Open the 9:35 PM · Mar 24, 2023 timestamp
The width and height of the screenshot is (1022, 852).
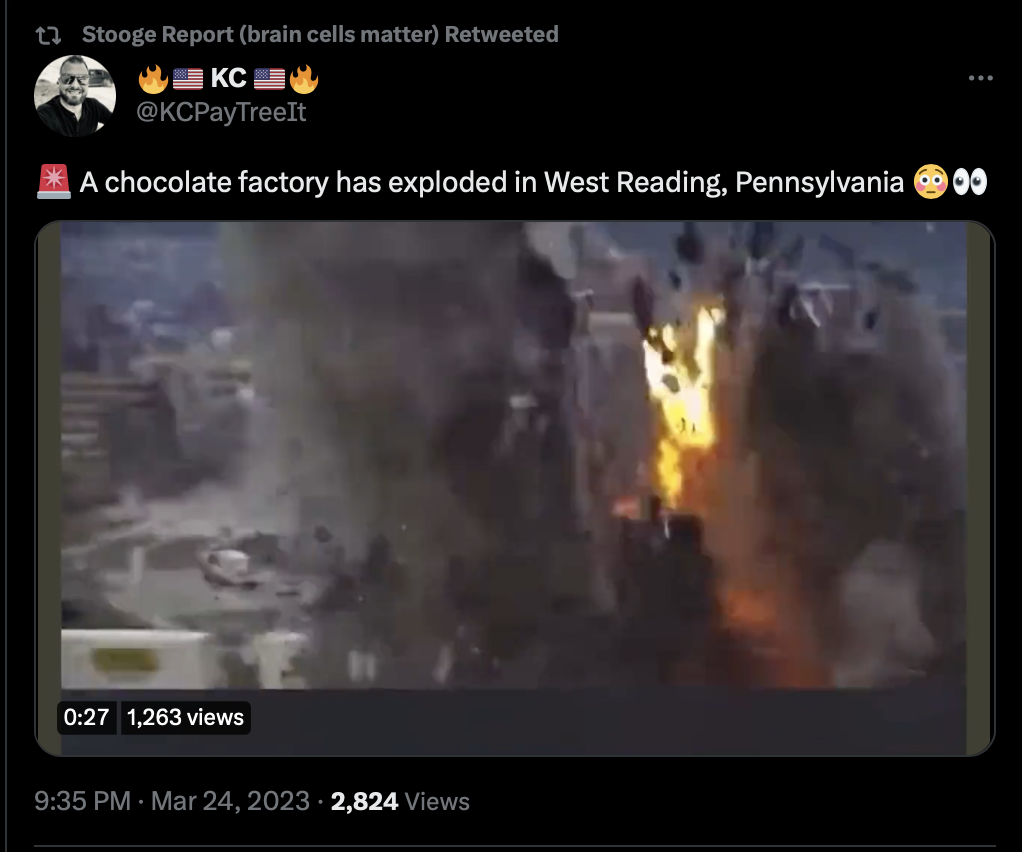click(x=172, y=801)
